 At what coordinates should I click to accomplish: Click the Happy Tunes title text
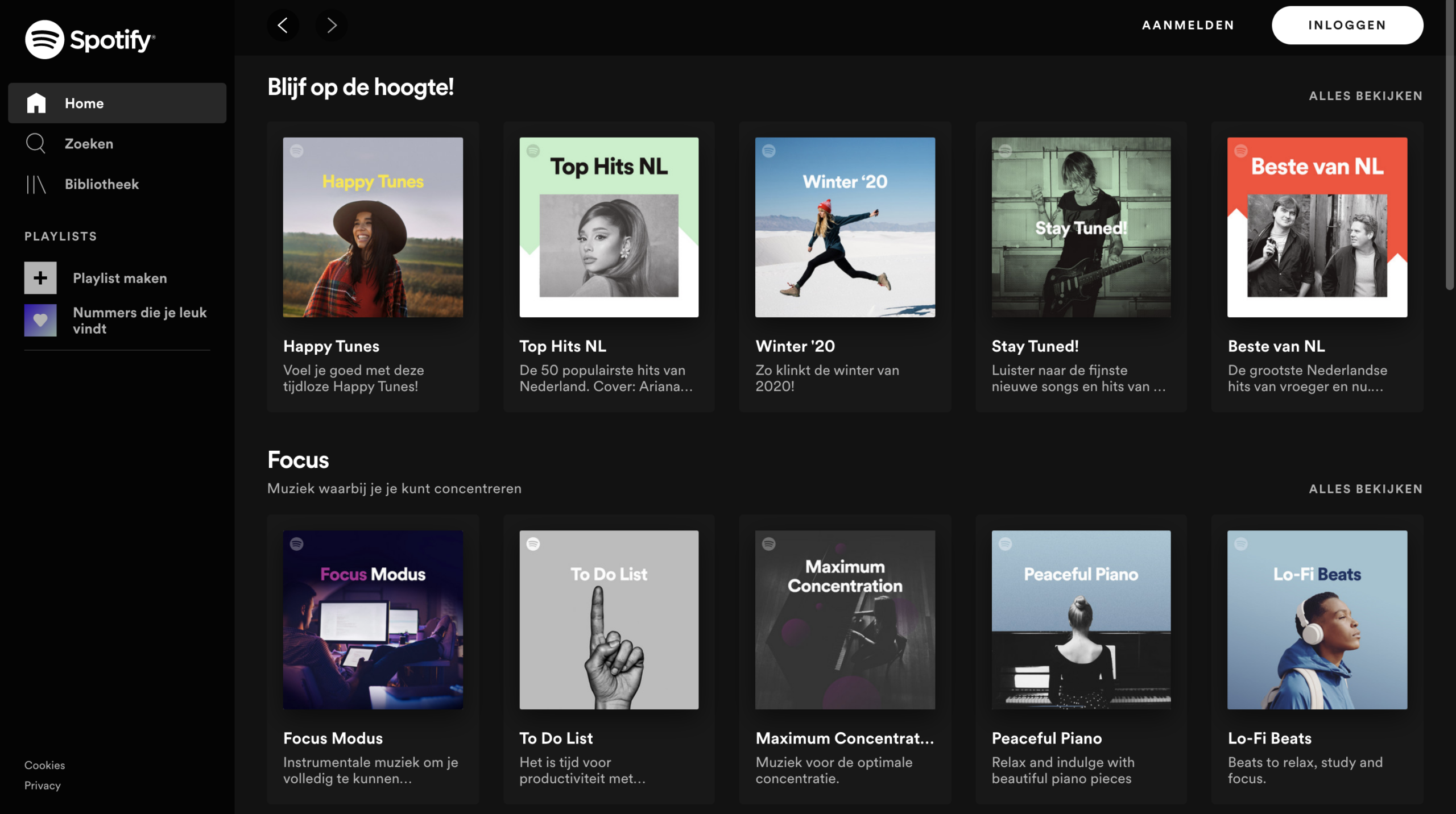pyautogui.click(x=331, y=346)
